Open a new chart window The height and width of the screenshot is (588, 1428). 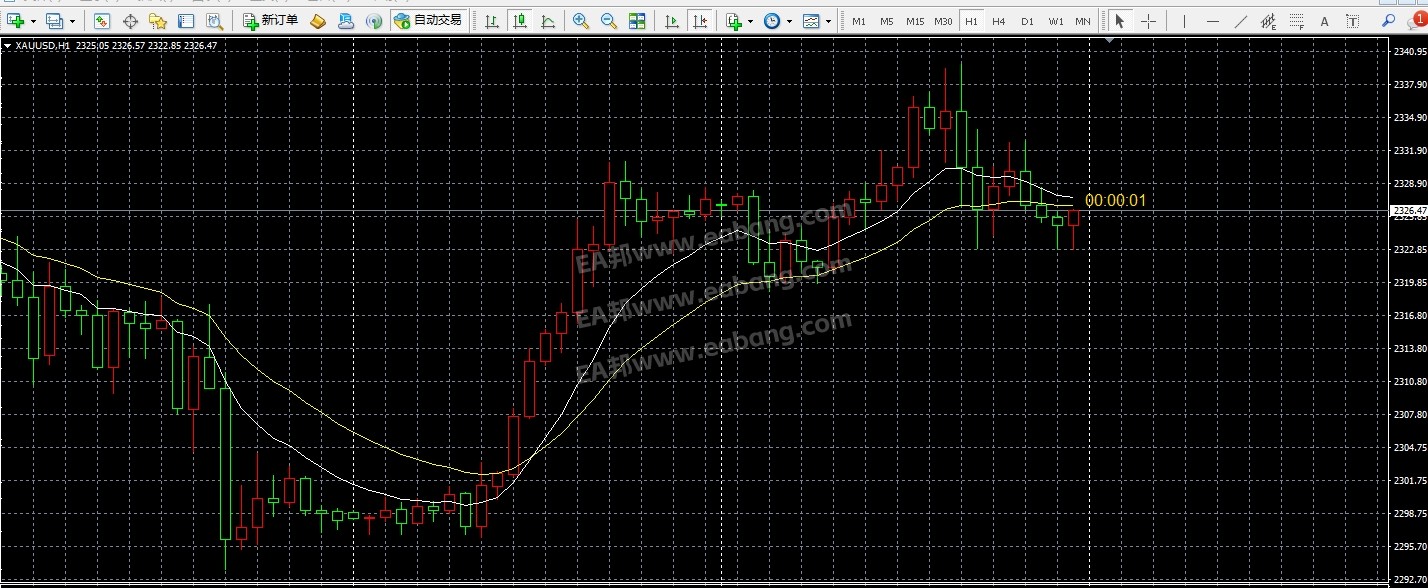pos(15,21)
